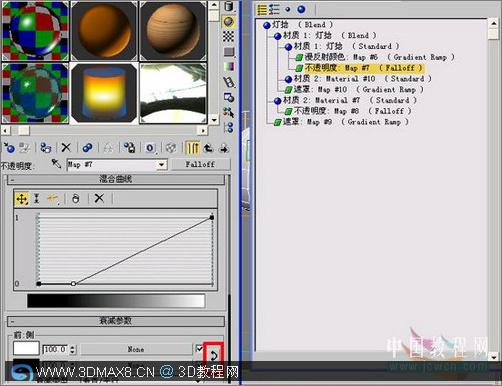This screenshot has width=502, height=386.
Task: Toggle the checkered Background icon
Action: coord(228,36)
